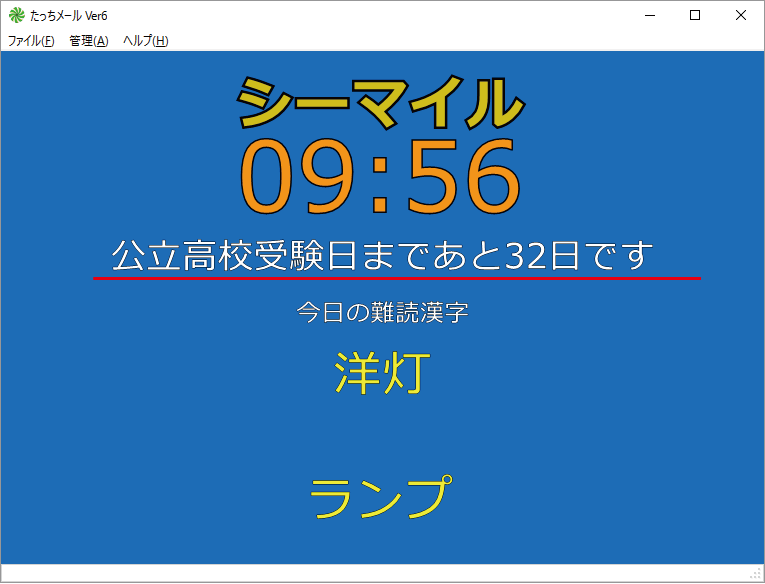This screenshot has height=584, width=765.
Task: Click the white status bar at the bottom
Action: (380, 573)
